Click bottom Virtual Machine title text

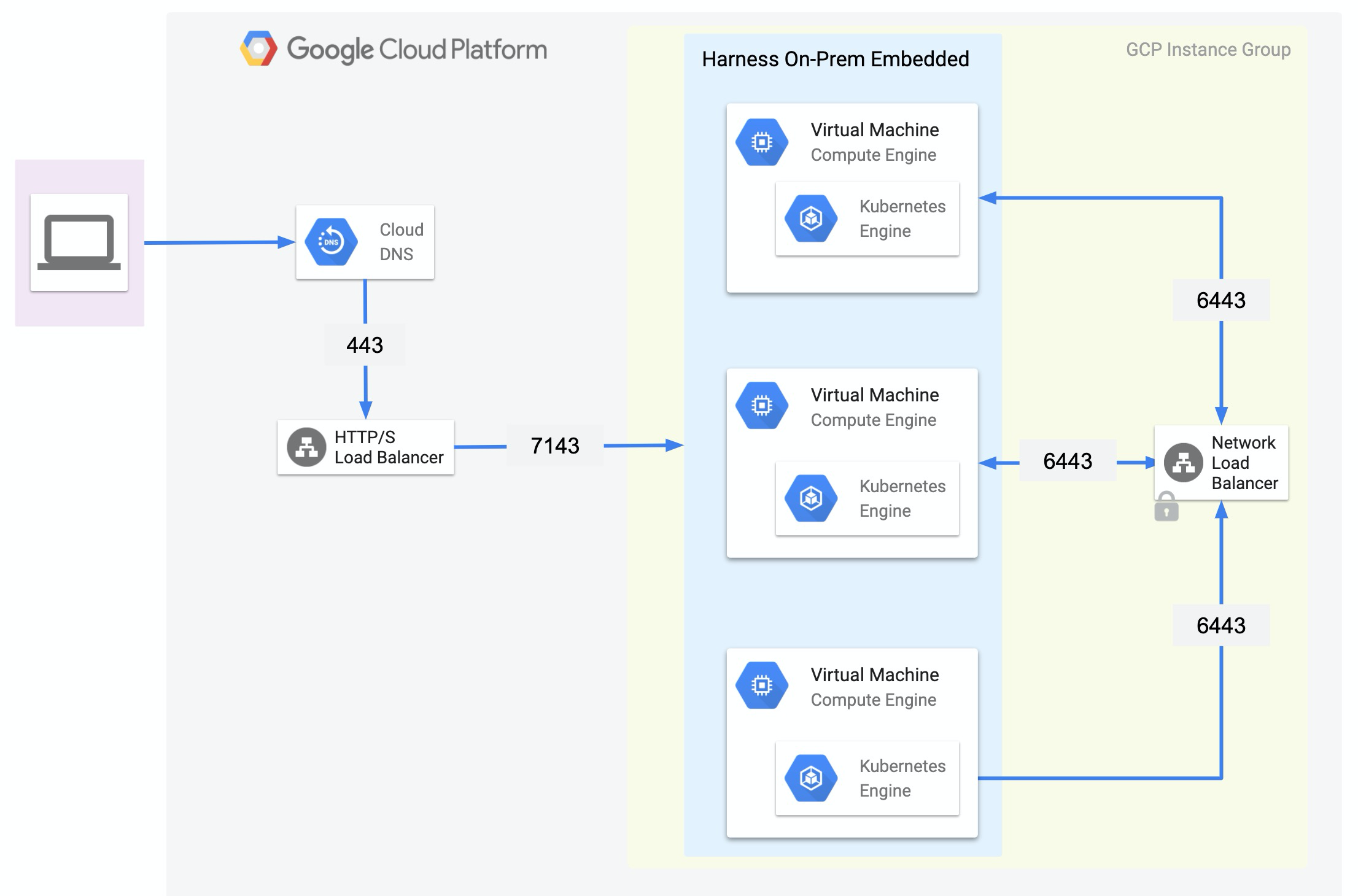pos(875,675)
